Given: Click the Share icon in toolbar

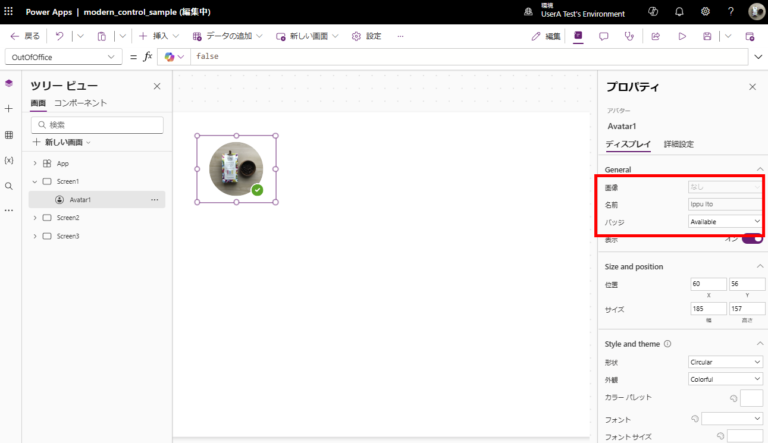Looking at the screenshot, I should tap(655, 36).
